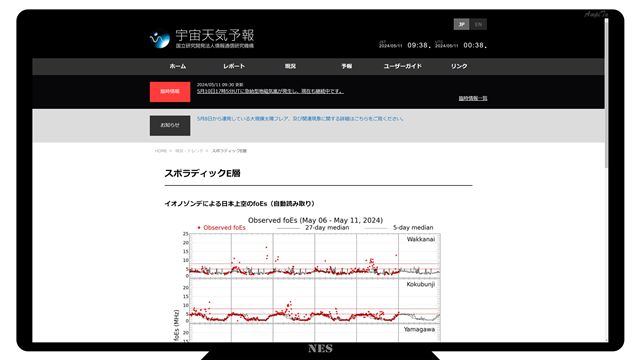This screenshot has height=360, width=640.
Task: Click the red 臨時情報 badge
Action: [170, 92]
